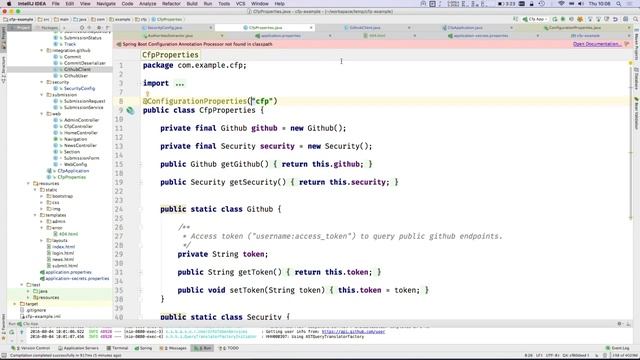Screen dimensions: 640x360
Task: Collapse the templates folder node
Action: click(36, 215)
